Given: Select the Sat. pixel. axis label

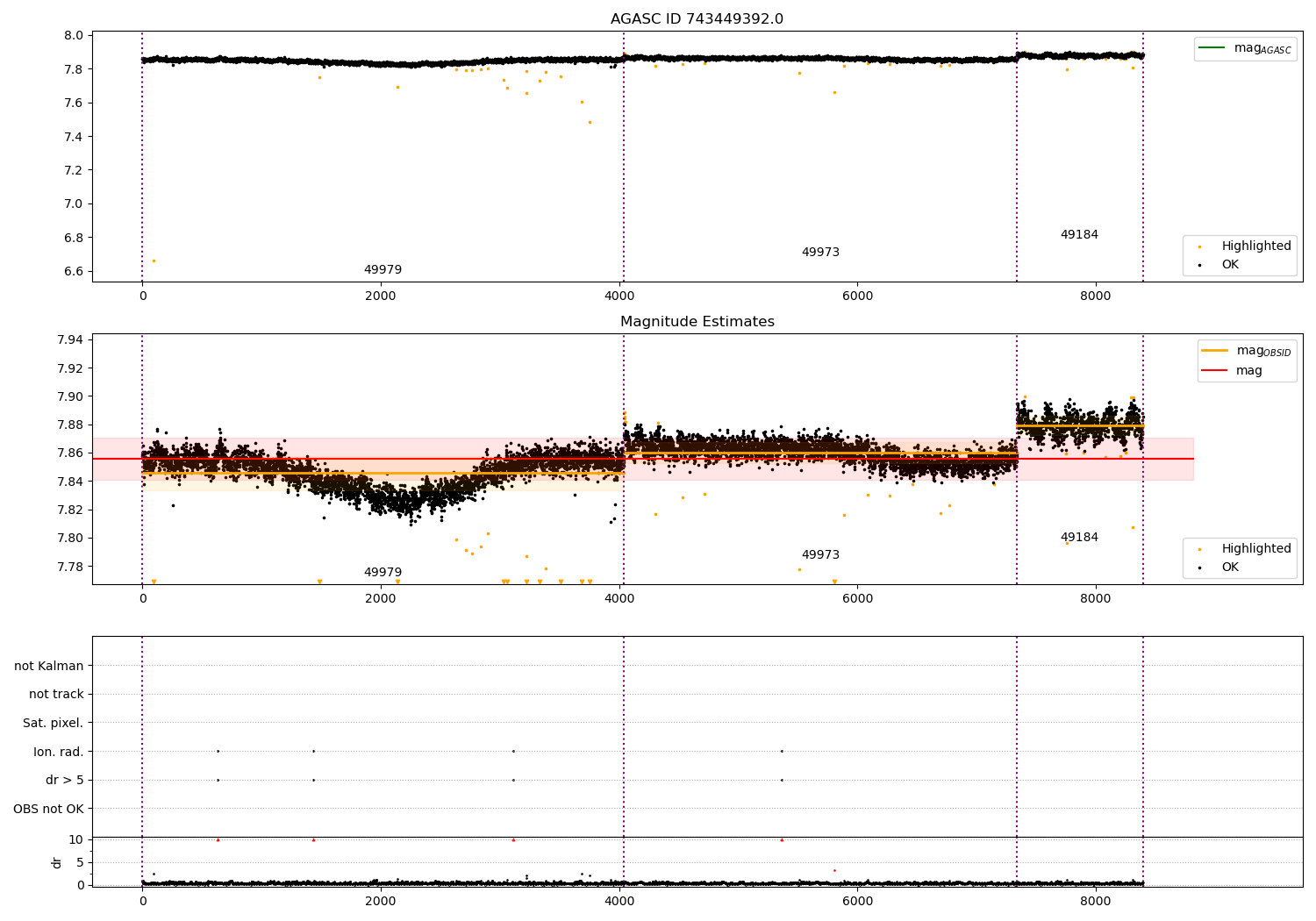Looking at the screenshot, I should [x=53, y=724].
